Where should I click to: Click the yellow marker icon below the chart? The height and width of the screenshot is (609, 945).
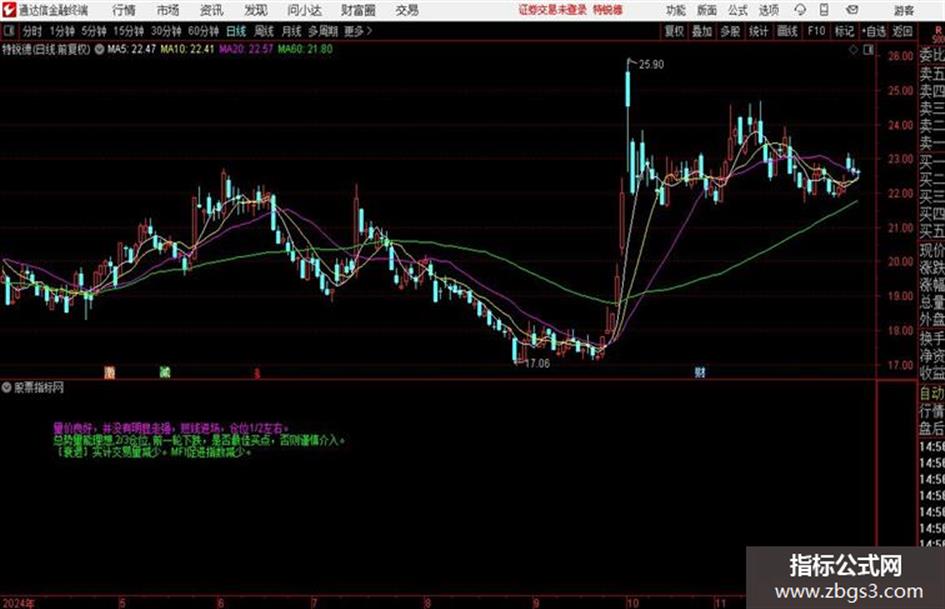click(109, 372)
